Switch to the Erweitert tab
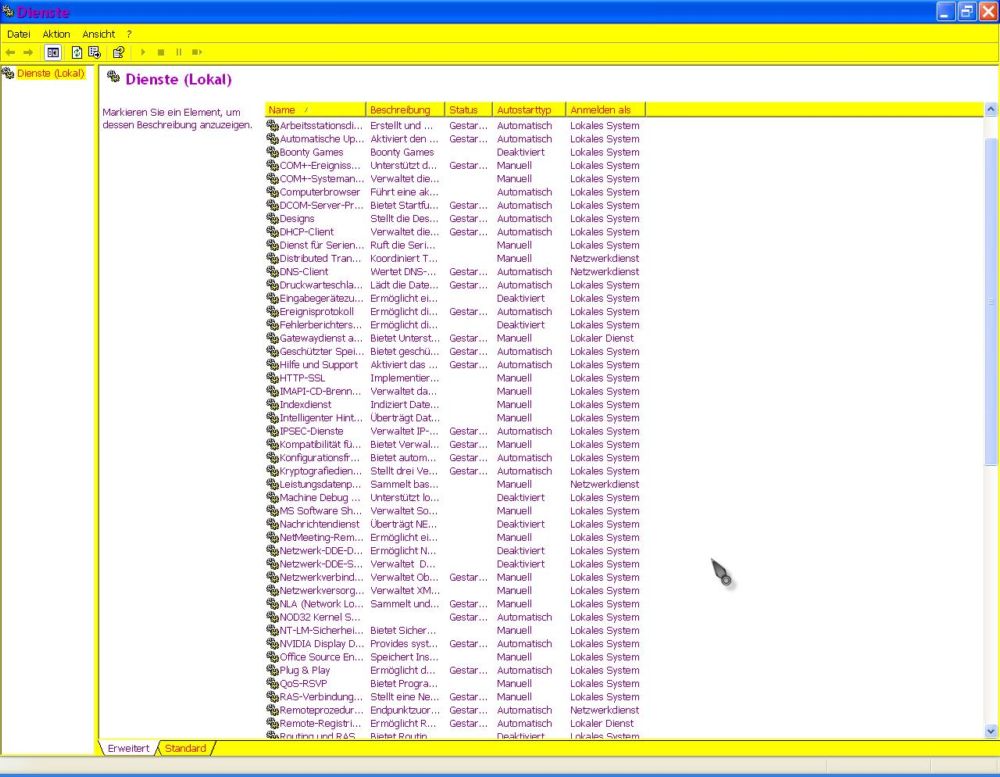 128,748
